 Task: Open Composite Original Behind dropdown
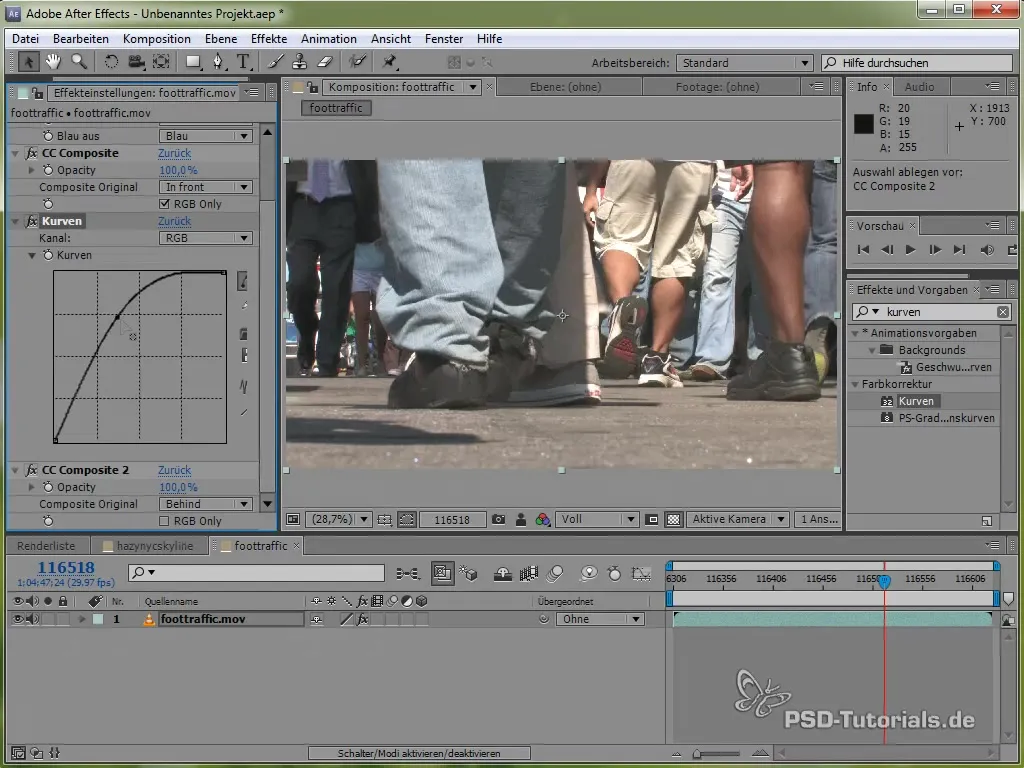(206, 504)
